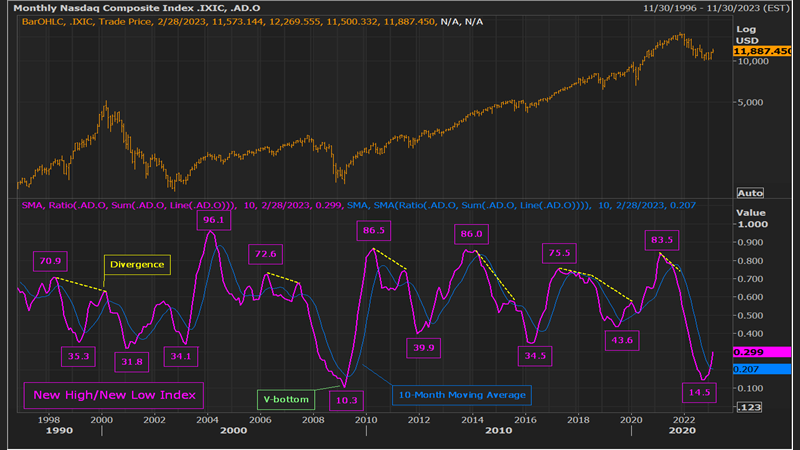Select the 86.5 peak annotation
The image size is (800, 450).
(374, 231)
